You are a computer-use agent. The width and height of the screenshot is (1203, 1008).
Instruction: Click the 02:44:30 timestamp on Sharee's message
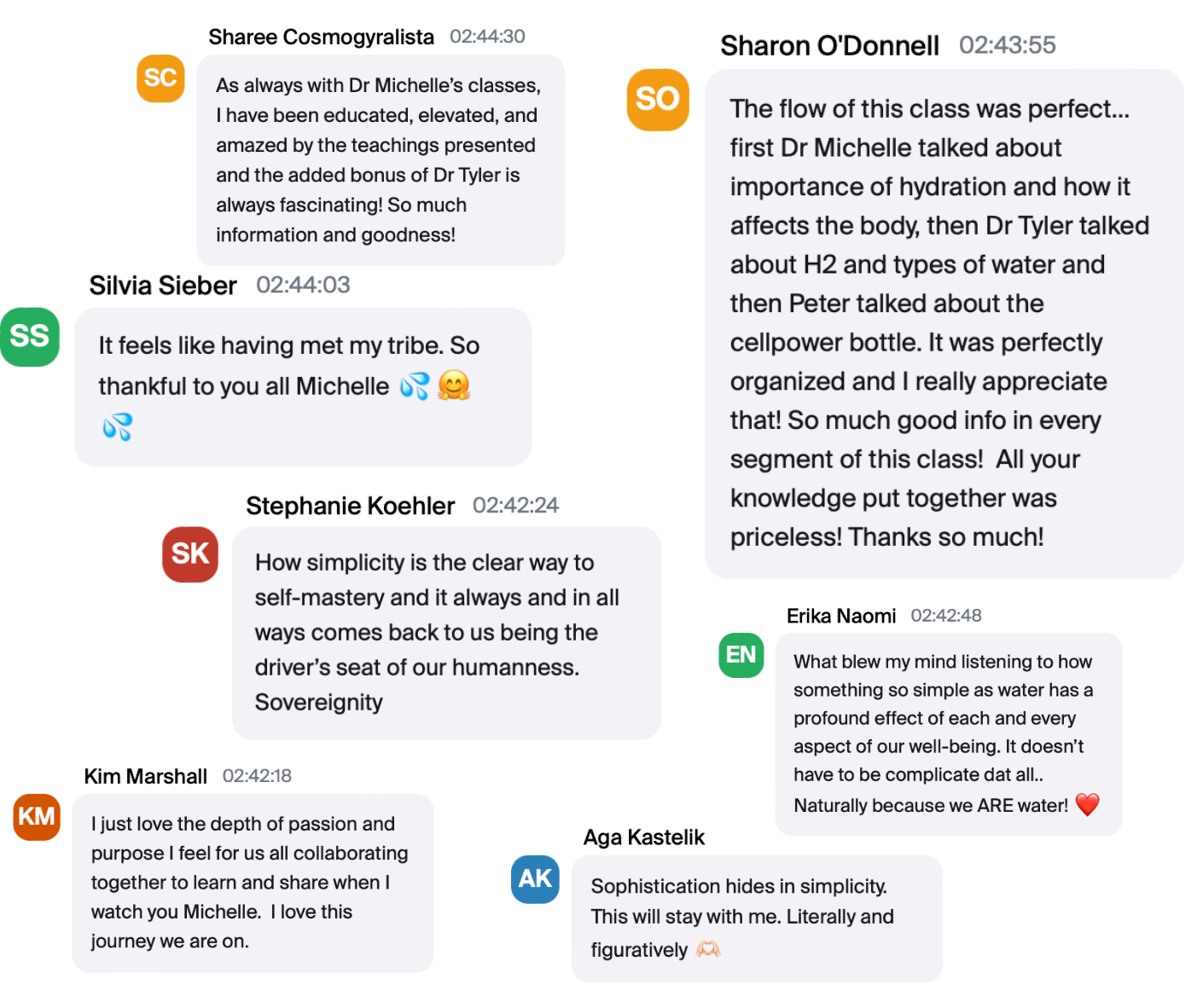pyautogui.click(x=487, y=37)
